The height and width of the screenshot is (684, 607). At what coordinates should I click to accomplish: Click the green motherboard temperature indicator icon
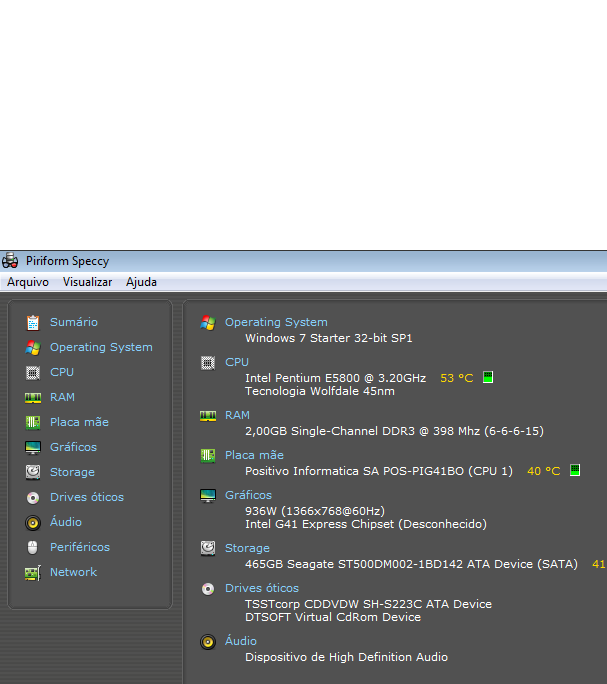point(575,470)
